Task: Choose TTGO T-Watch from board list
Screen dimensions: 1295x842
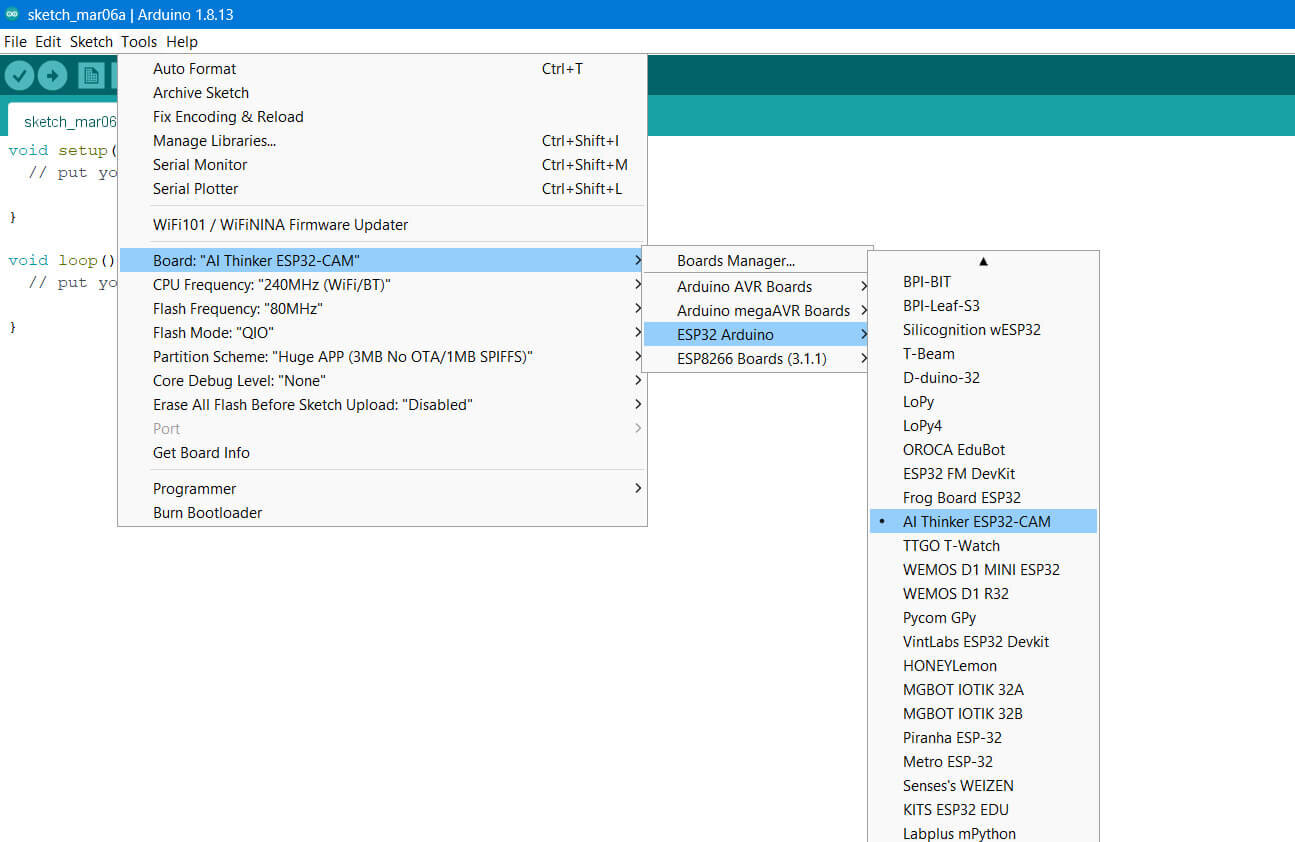Action: tap(950, 545)
